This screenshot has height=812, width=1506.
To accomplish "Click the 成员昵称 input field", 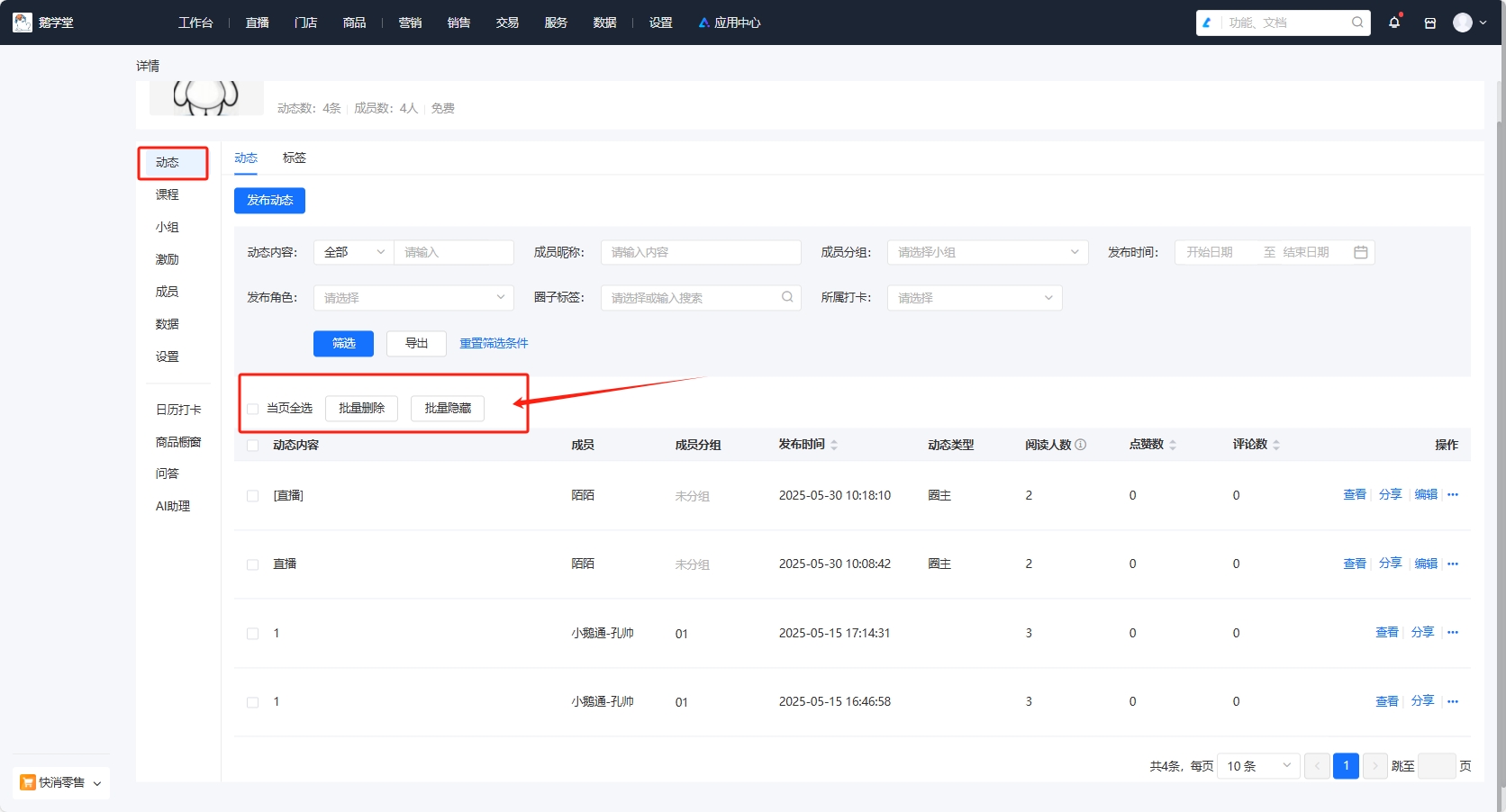I will point(700,253).
